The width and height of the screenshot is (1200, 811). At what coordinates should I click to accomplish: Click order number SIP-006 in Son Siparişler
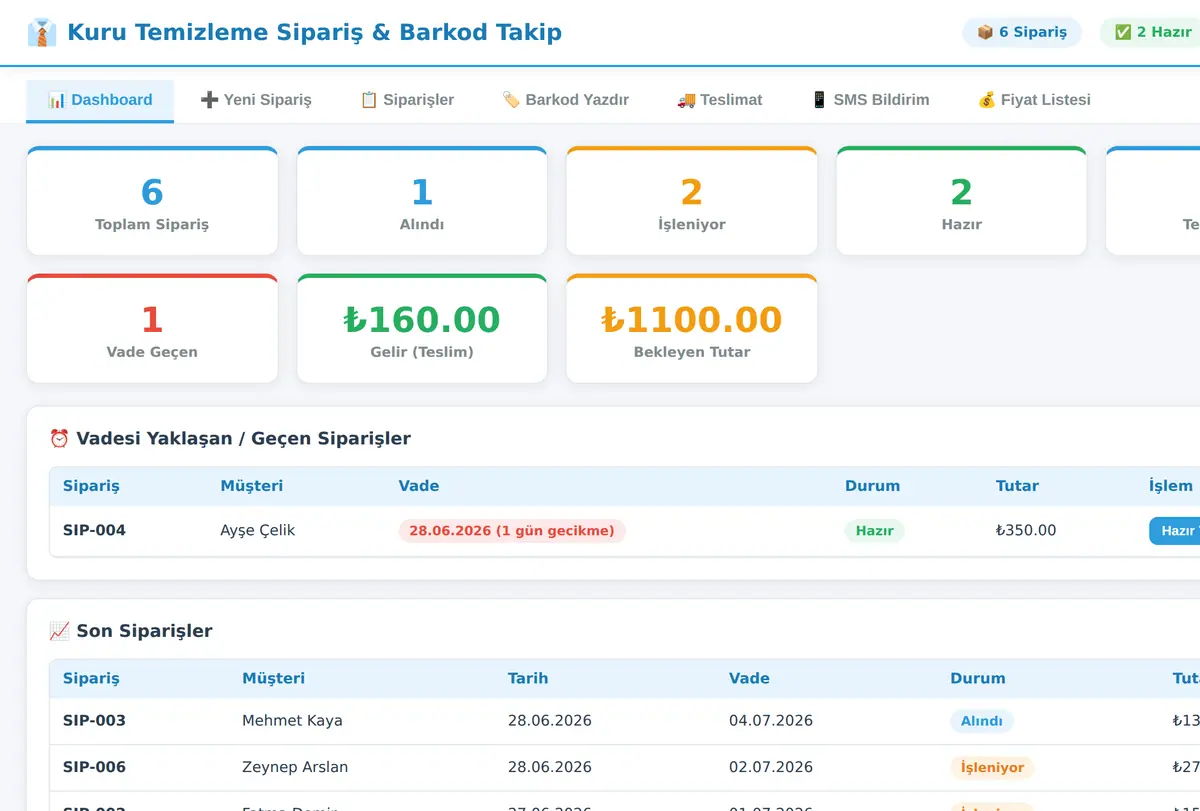[x=94, y=767]
